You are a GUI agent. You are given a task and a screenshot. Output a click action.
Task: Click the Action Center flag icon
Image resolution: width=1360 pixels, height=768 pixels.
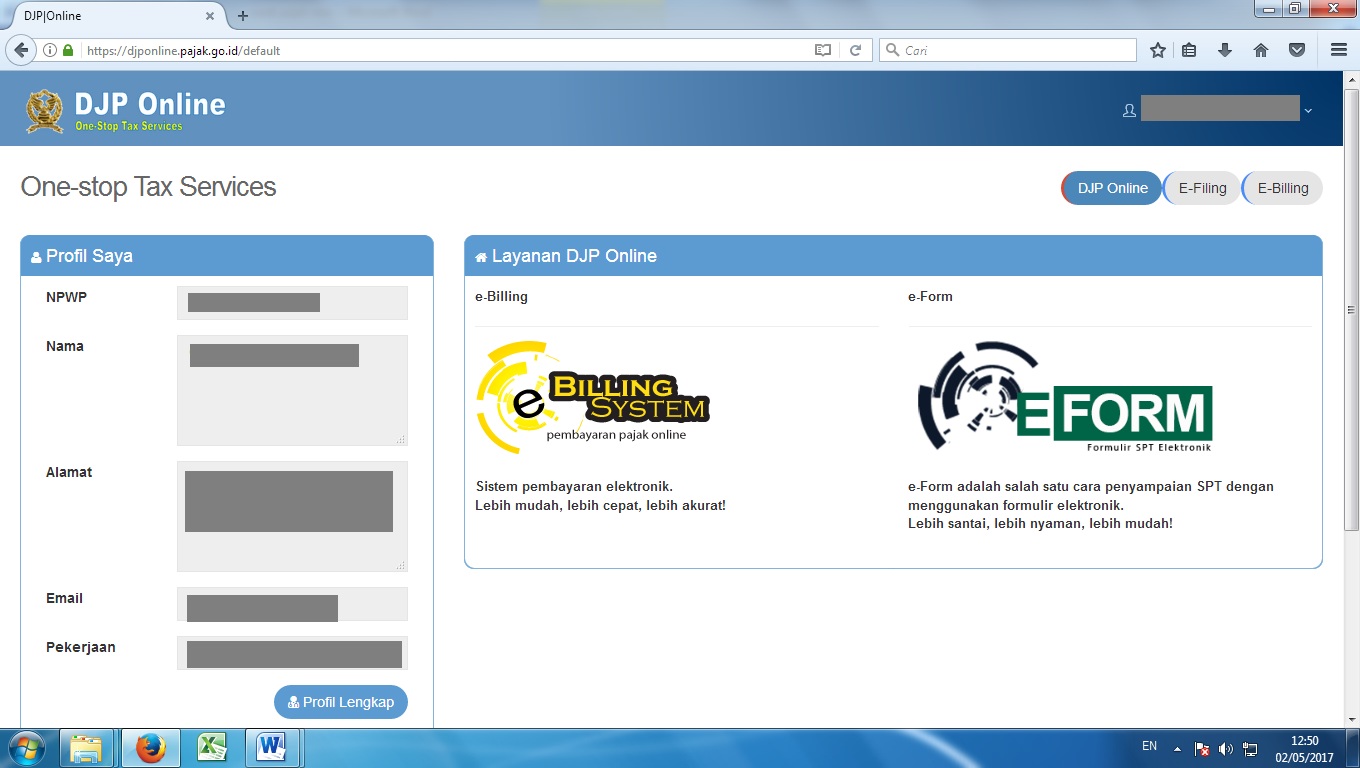click(1203, 748)
